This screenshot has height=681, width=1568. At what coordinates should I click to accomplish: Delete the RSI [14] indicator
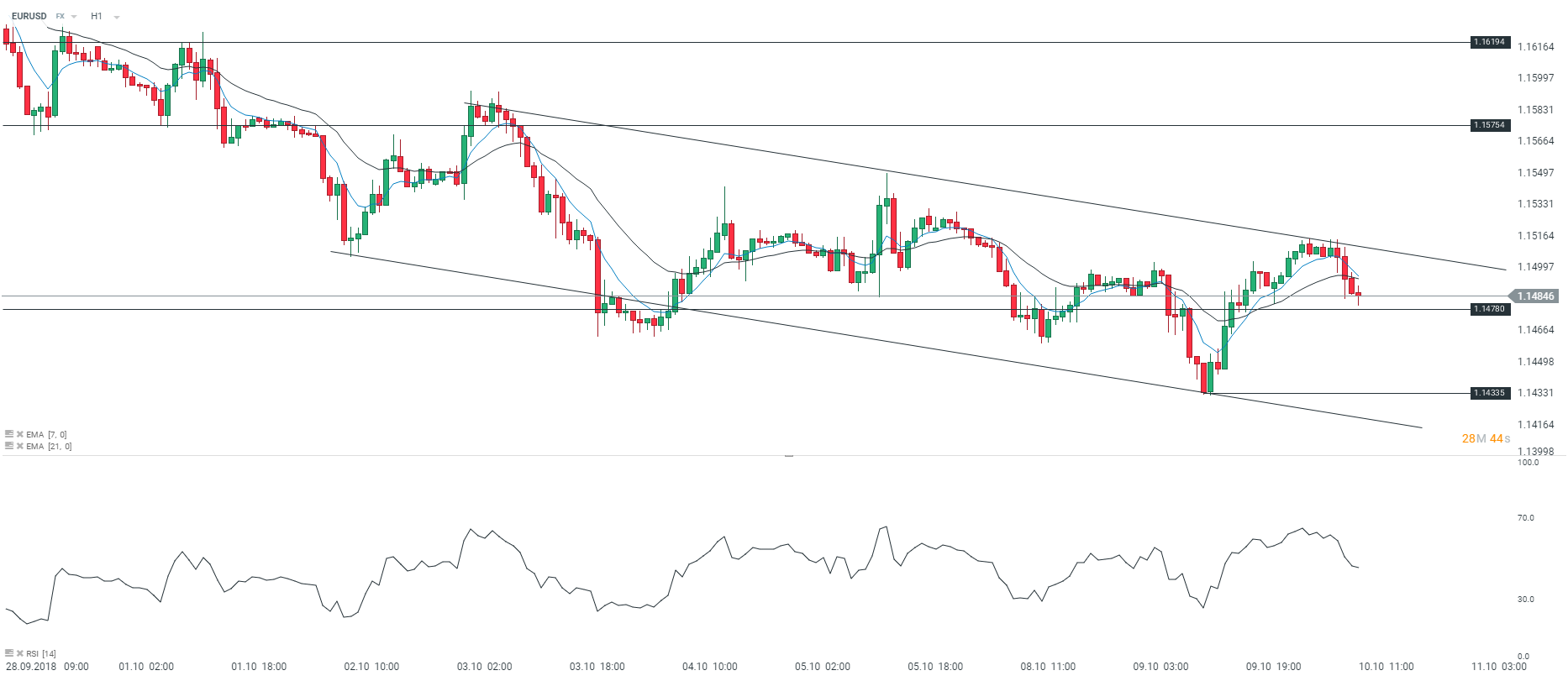(19, 653)
